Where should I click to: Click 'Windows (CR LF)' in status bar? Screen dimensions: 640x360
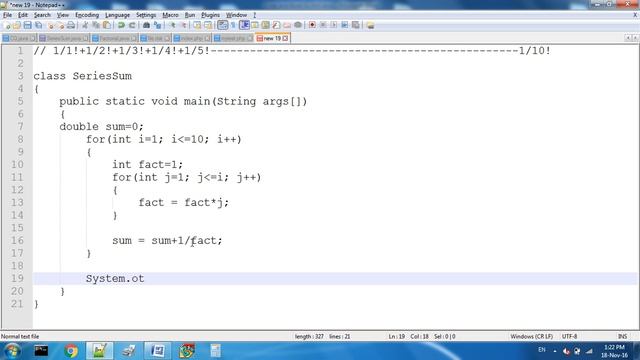531,337
